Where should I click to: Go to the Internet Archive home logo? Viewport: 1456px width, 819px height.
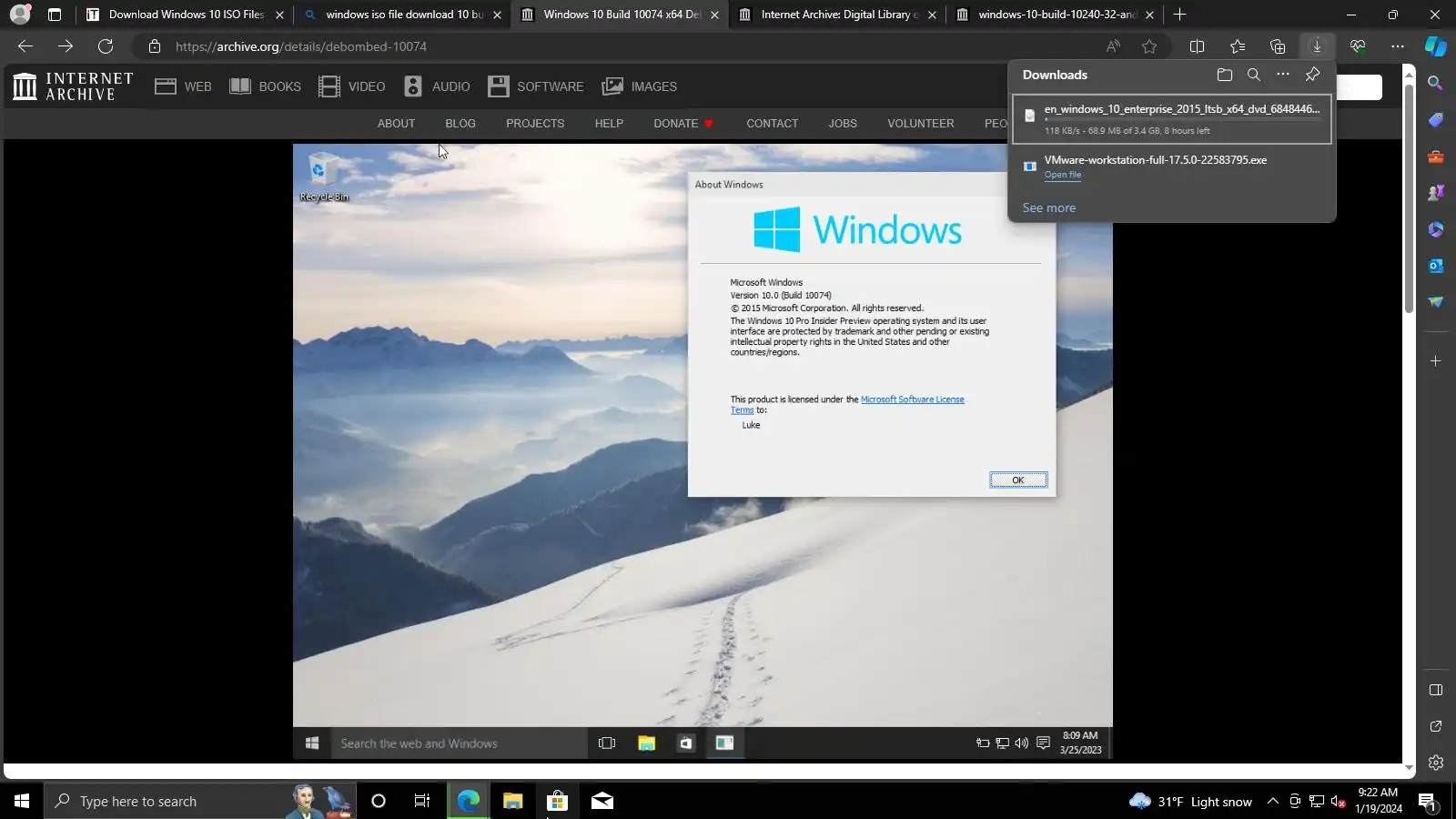tap(73, 86)
